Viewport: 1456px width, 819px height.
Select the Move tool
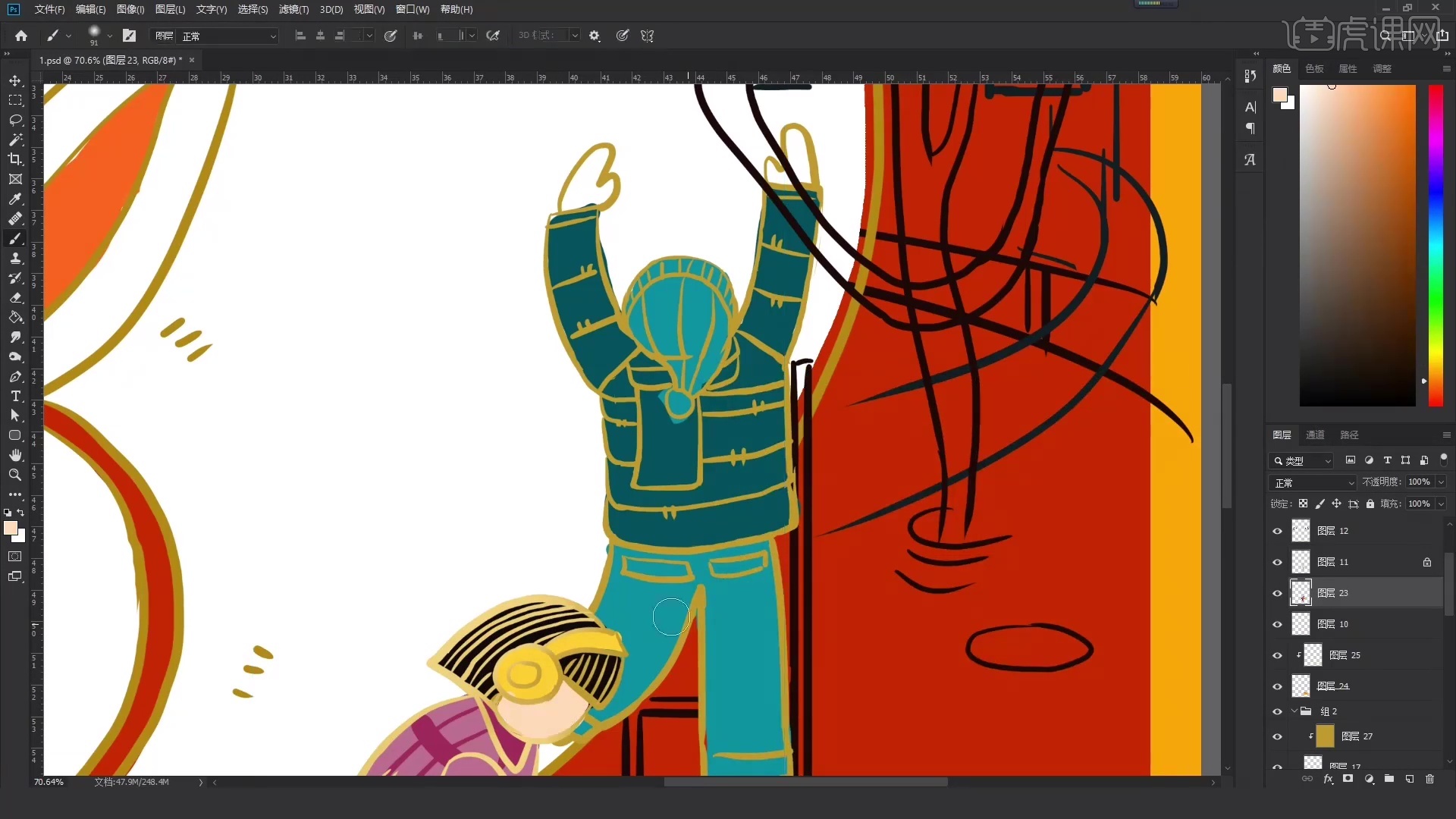click(15, 80)
